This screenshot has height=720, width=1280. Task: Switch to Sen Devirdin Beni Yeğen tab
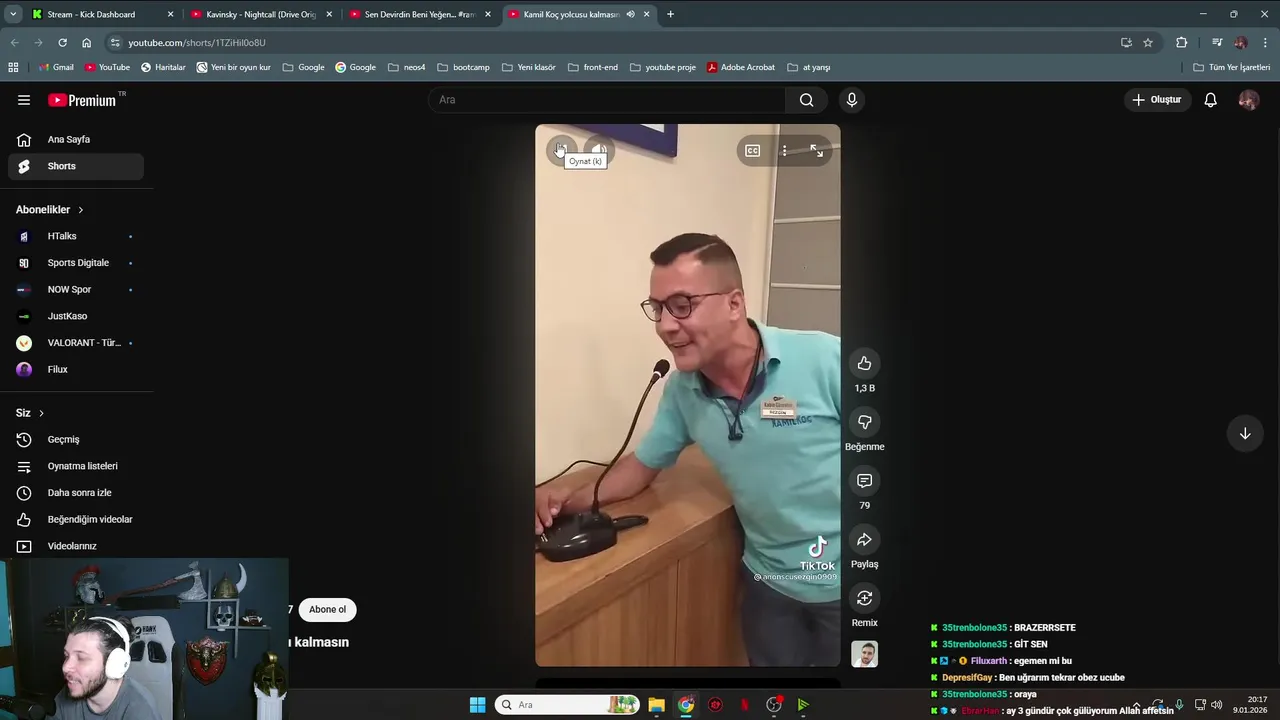click(420, 14)
